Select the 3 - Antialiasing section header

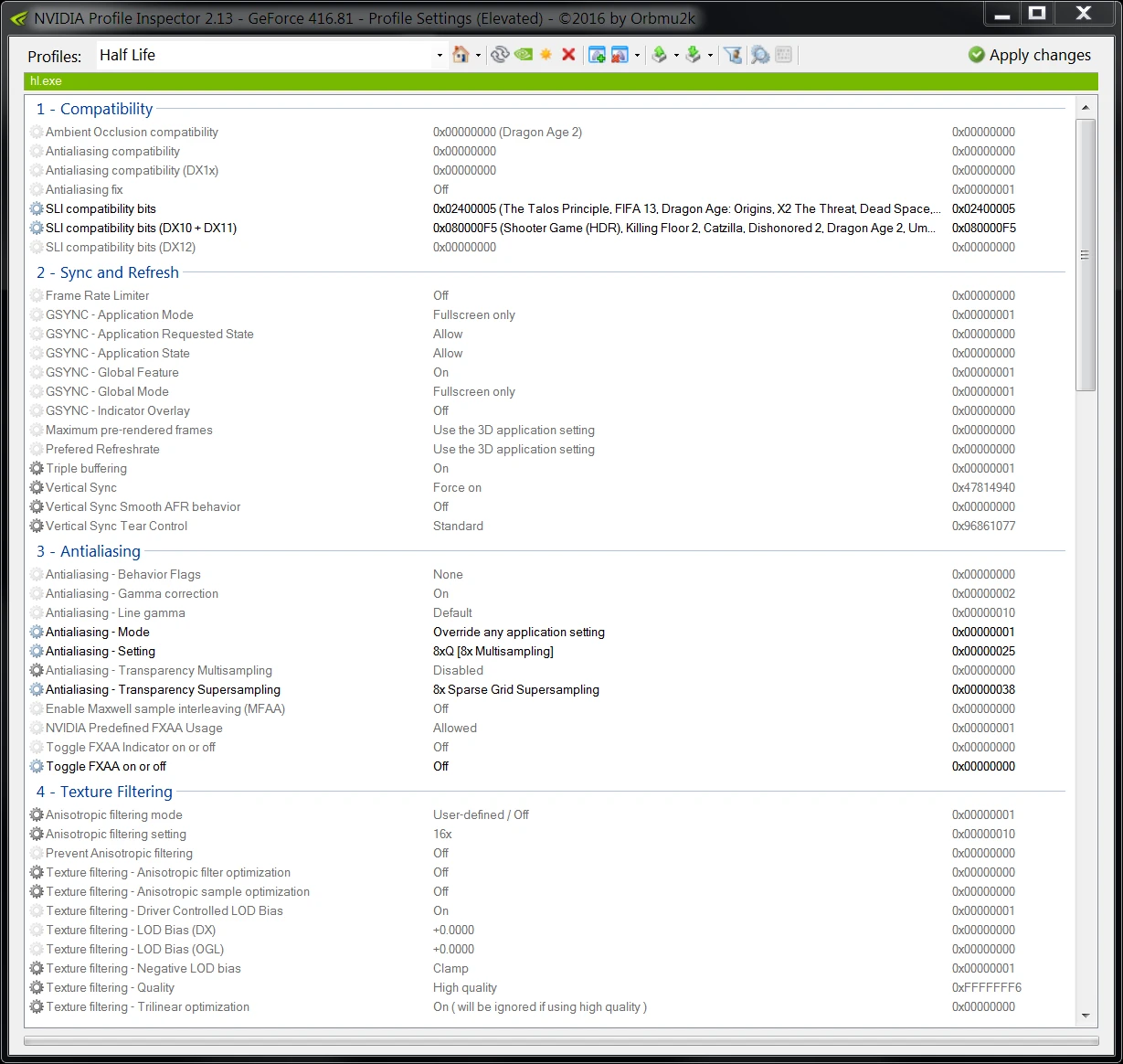89,551
